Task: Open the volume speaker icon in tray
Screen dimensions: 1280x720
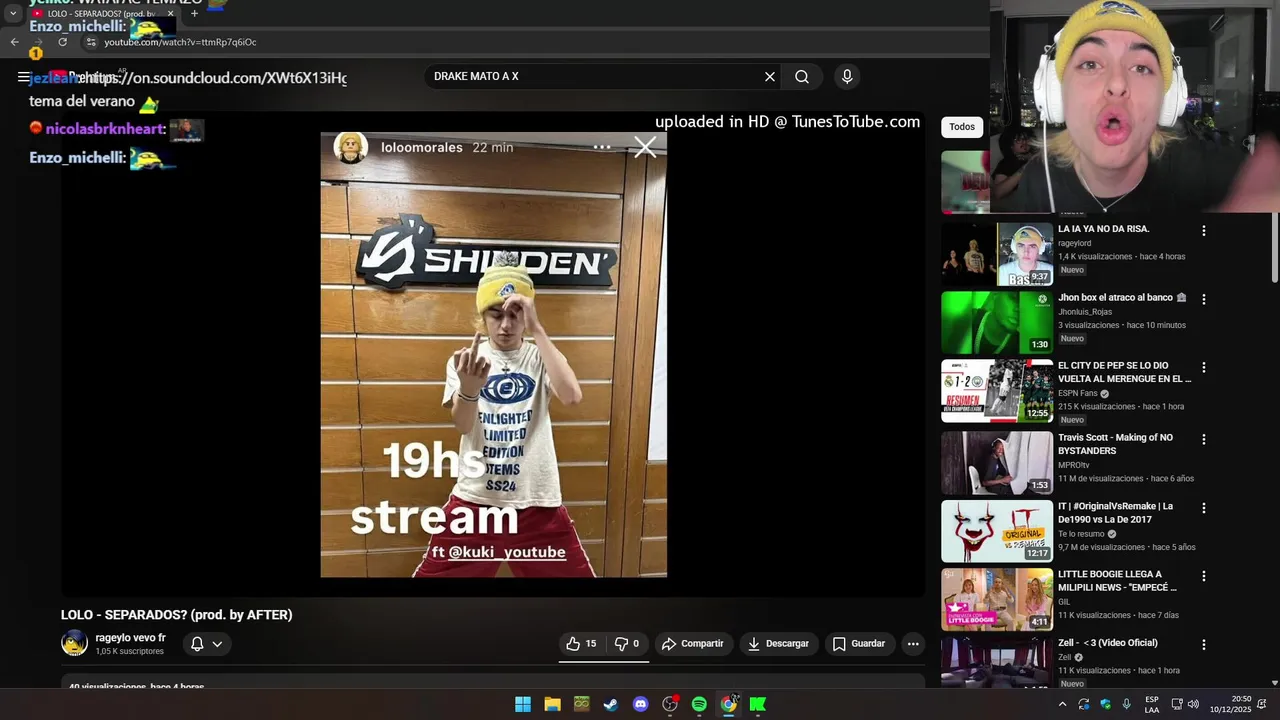Action: (x=1193, y=704)
